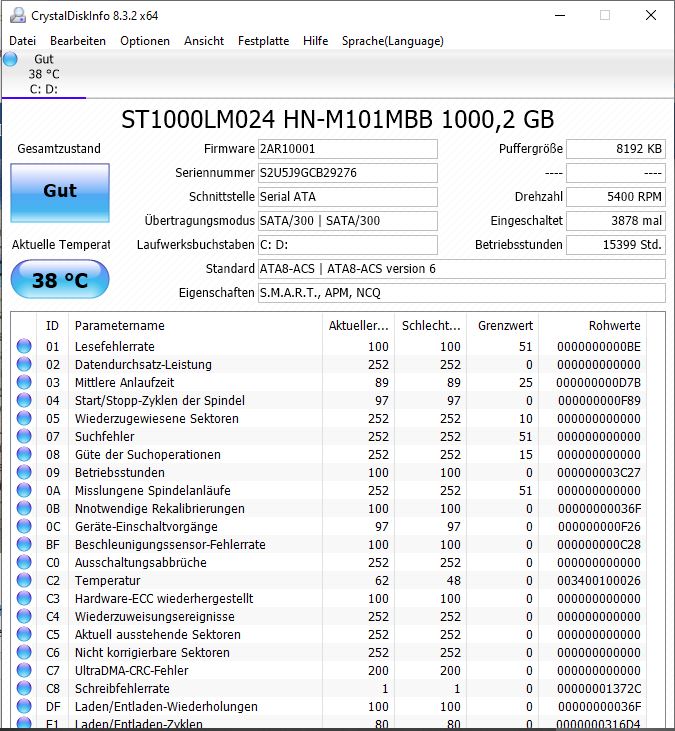Open the Ansicht menu
Screen dimensions: 675x731
pyautogui.click(x=204, y=41)
